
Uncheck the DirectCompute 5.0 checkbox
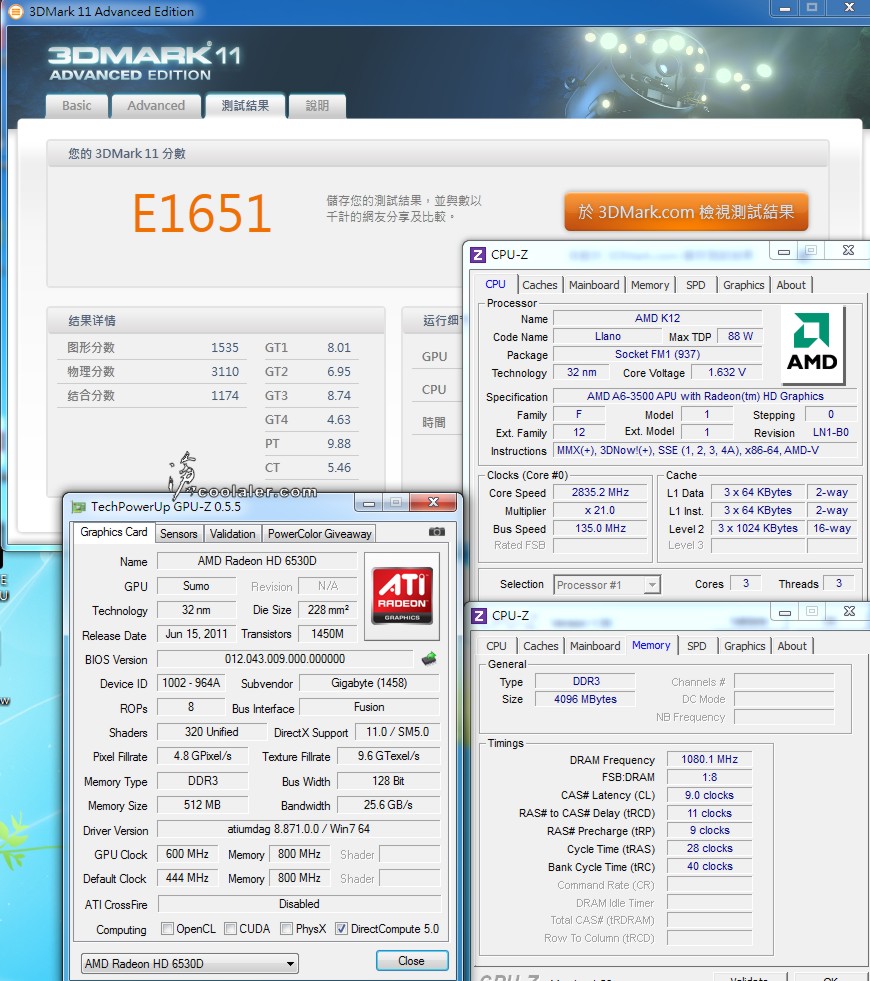(342, 929)
